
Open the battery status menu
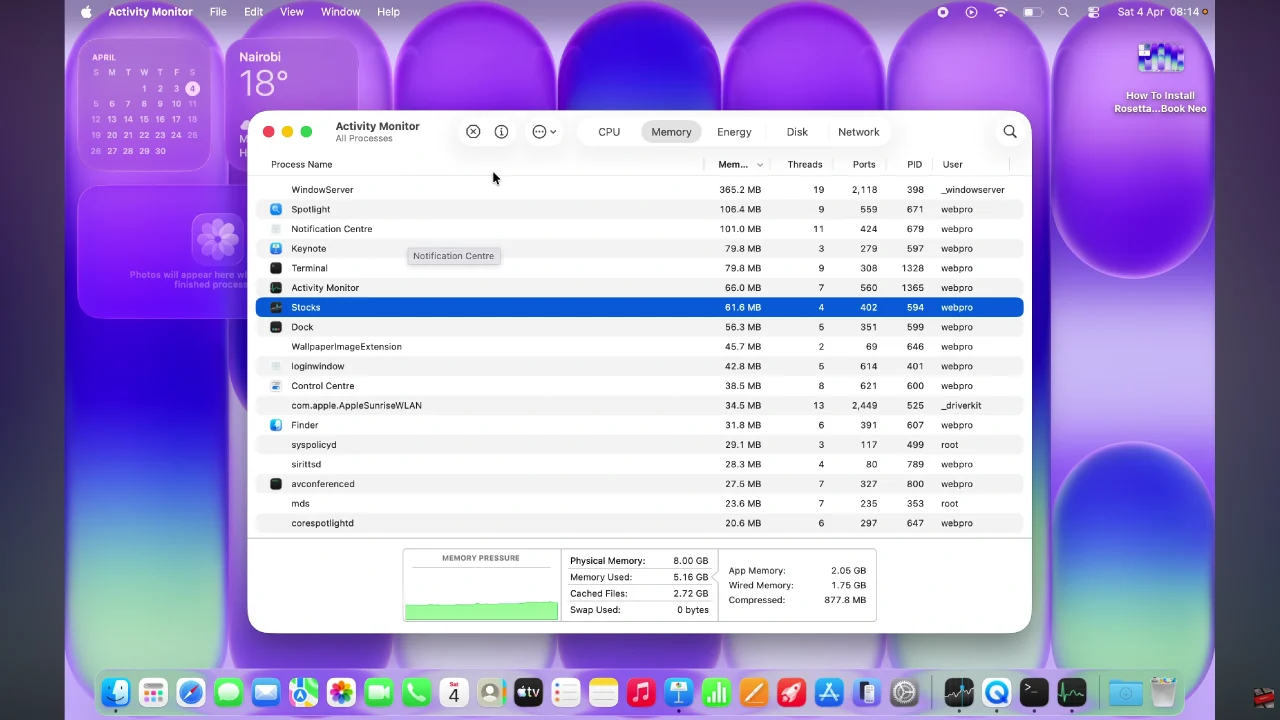(x=1032, y=12)
